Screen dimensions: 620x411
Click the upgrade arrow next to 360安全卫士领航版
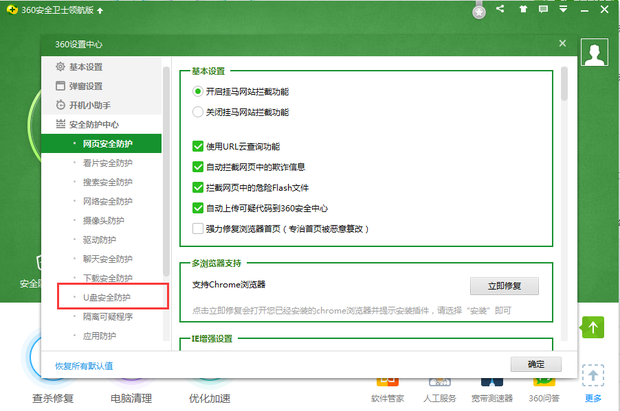100,11
